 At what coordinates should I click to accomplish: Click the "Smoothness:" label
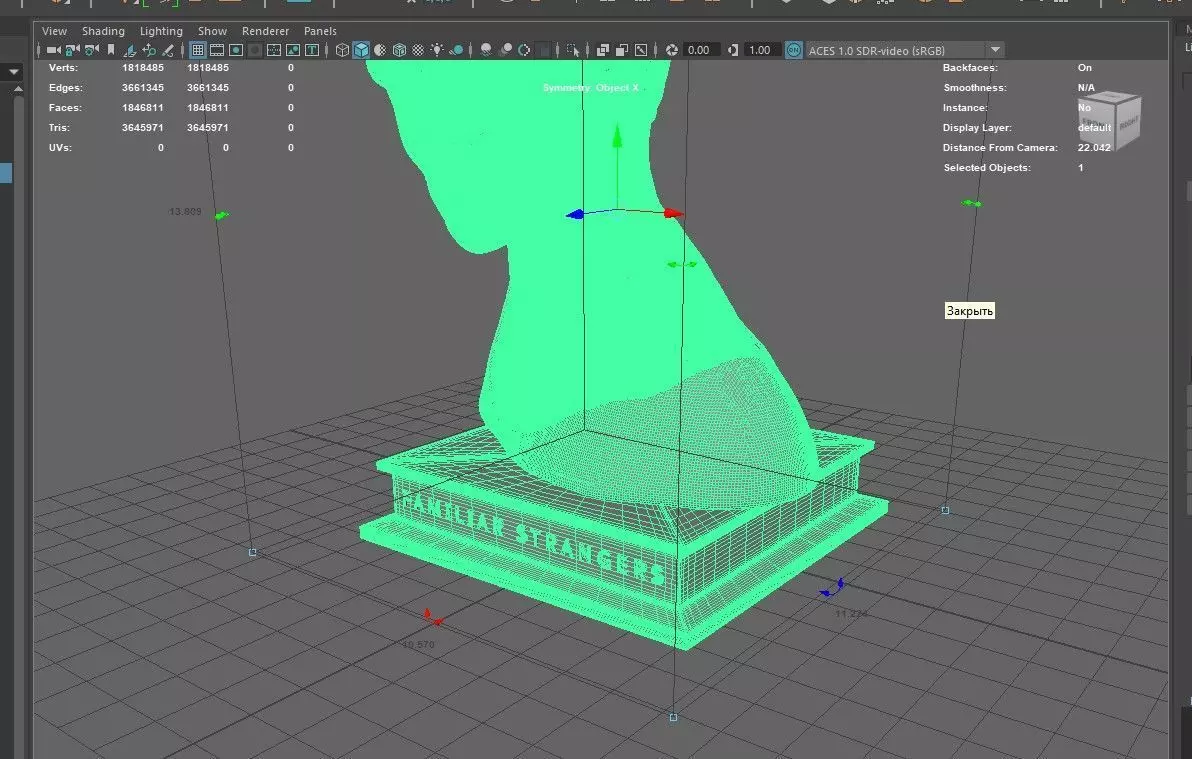975,87
